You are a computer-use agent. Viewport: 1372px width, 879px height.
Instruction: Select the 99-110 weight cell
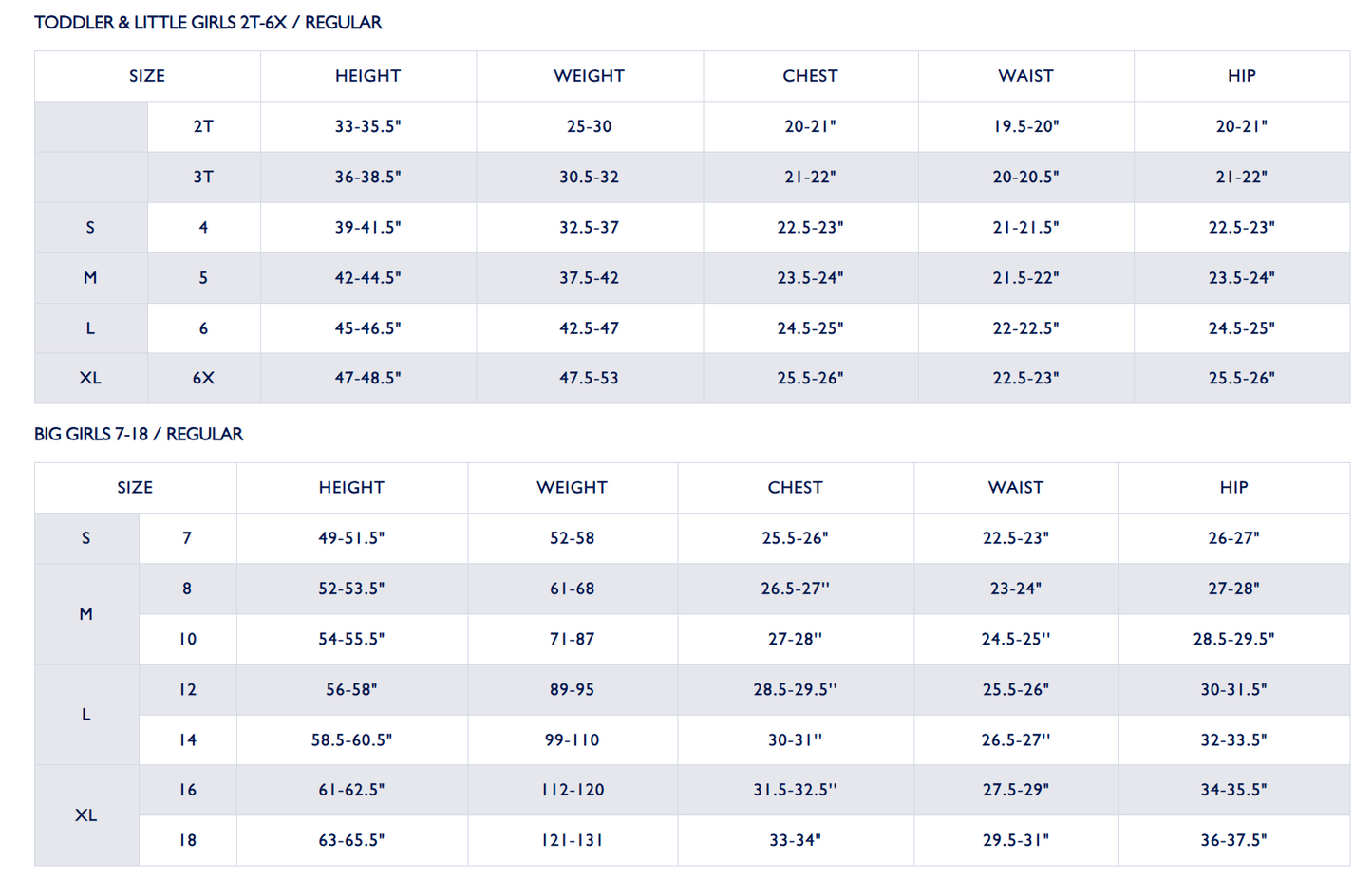pyautogui.click(x=572, y=739)
